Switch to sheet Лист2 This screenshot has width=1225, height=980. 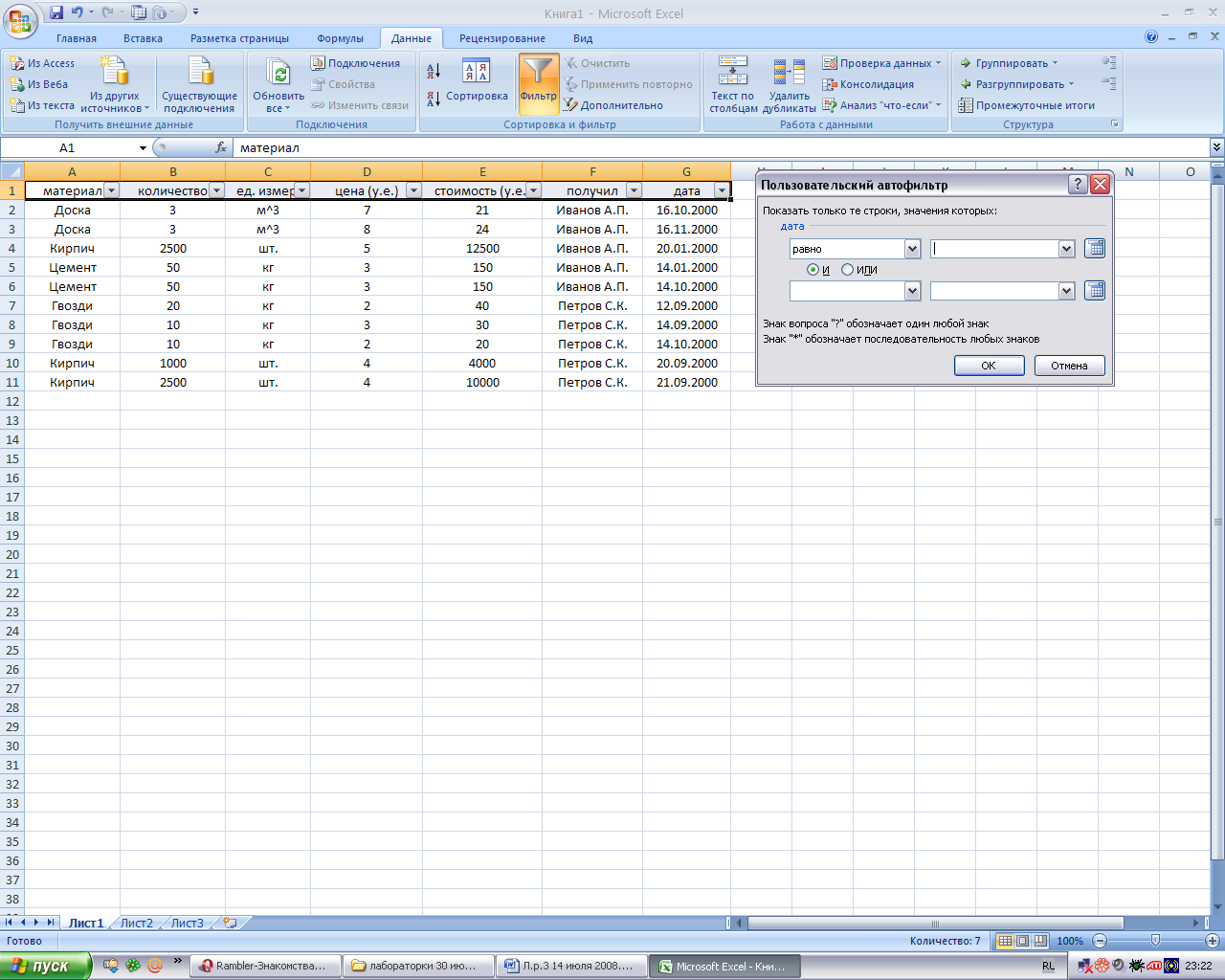(x=137, y=924)
